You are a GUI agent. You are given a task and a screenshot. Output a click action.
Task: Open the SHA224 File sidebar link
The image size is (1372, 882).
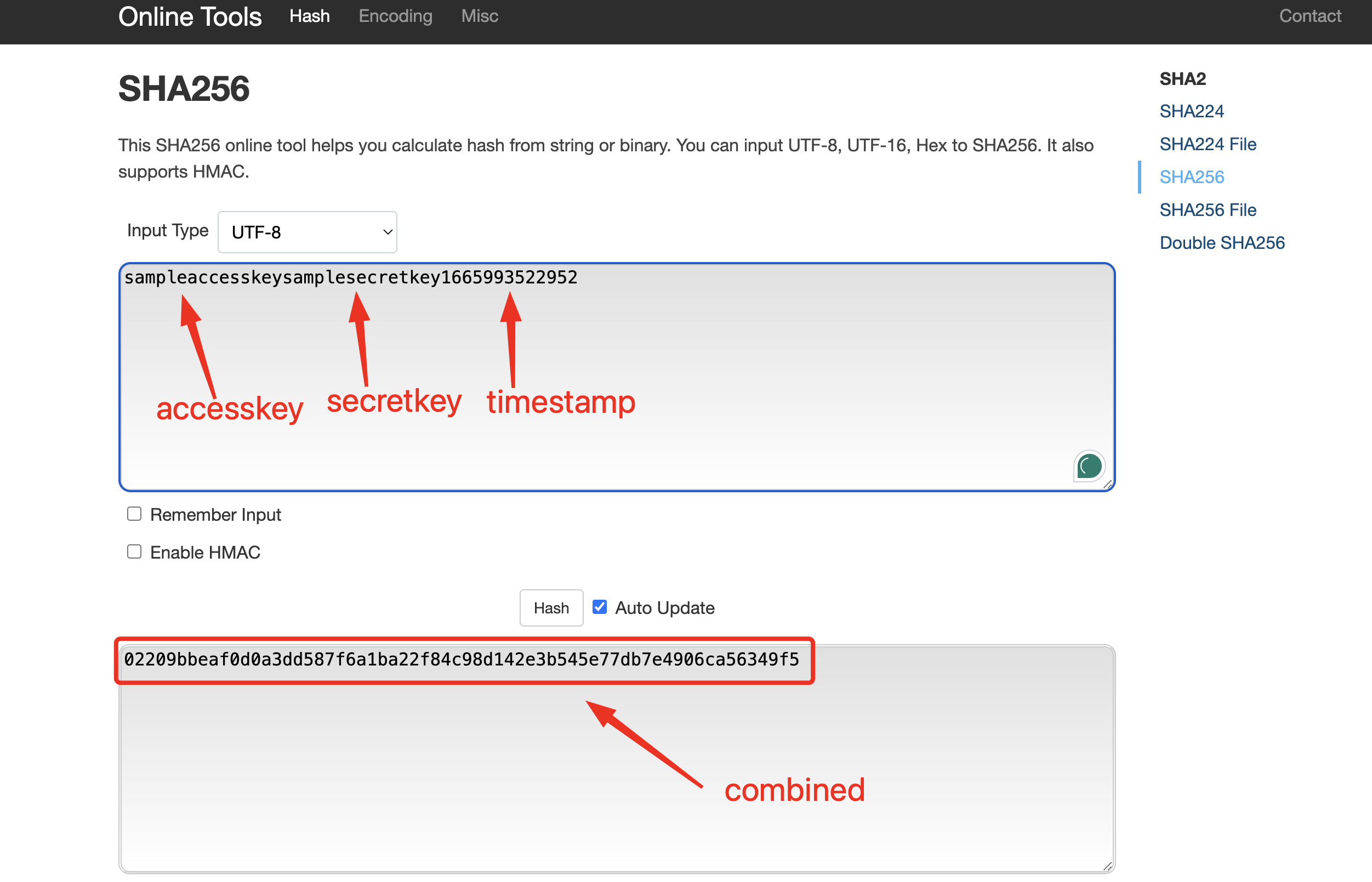click(x=1207, y=144)
